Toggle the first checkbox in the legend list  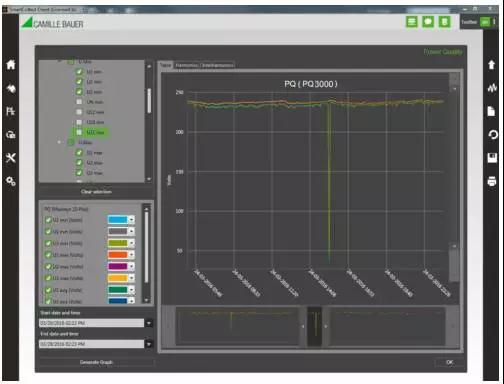pos(48,220)
